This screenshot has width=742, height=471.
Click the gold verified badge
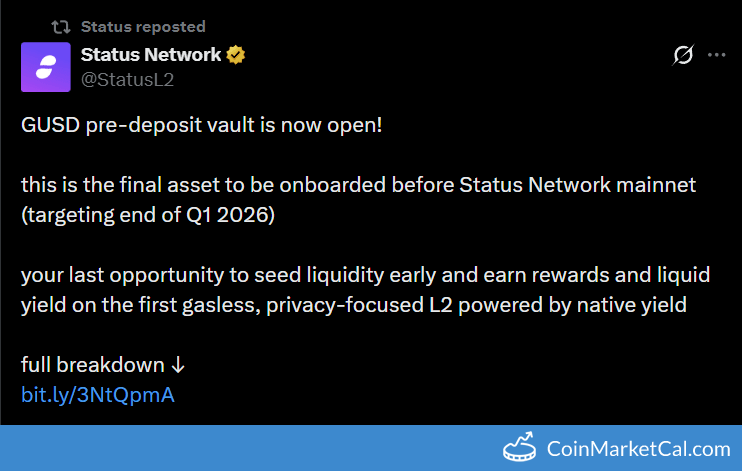point(236,55)
